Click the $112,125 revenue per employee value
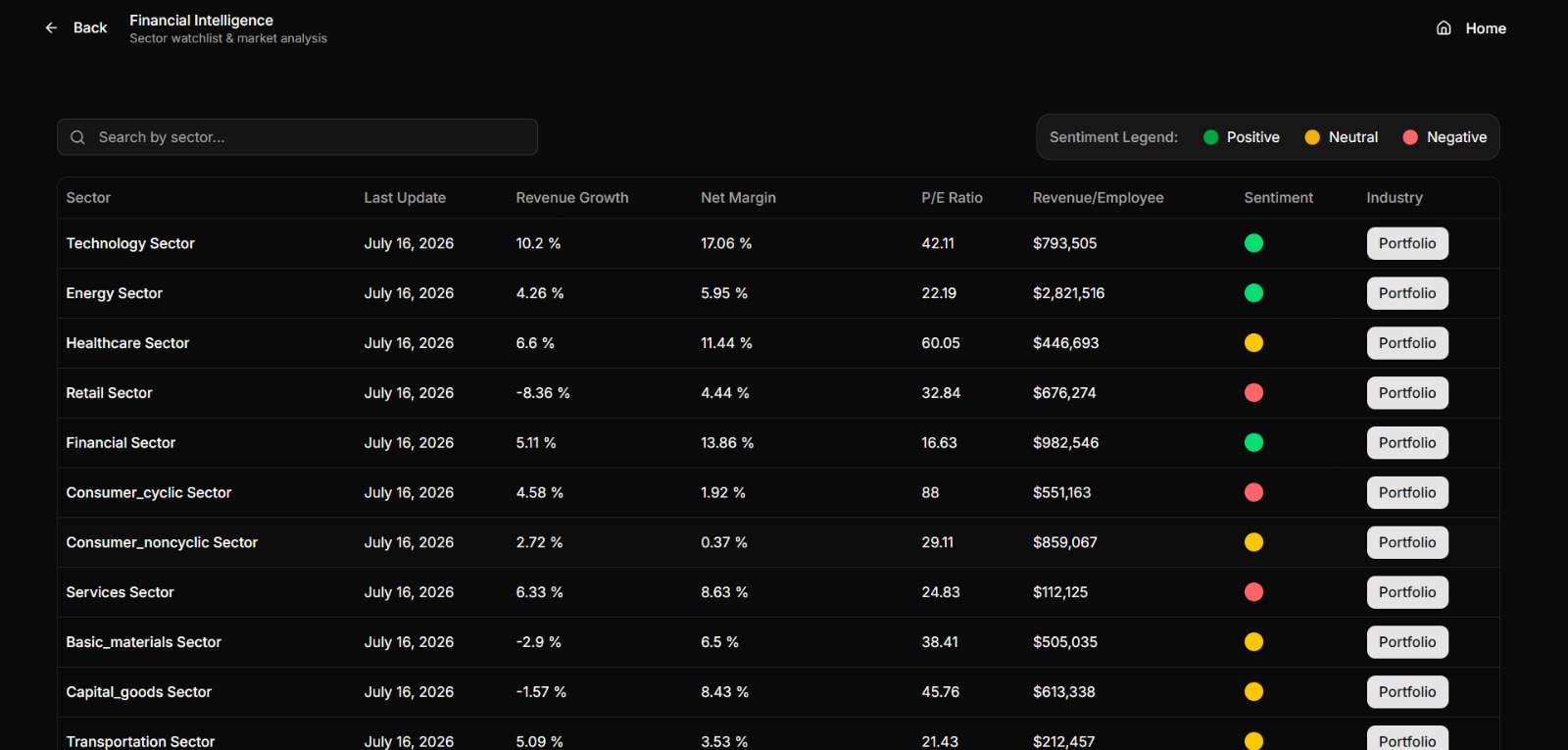Viewport: 1568px width, 750px height. tap(1060, 592)
